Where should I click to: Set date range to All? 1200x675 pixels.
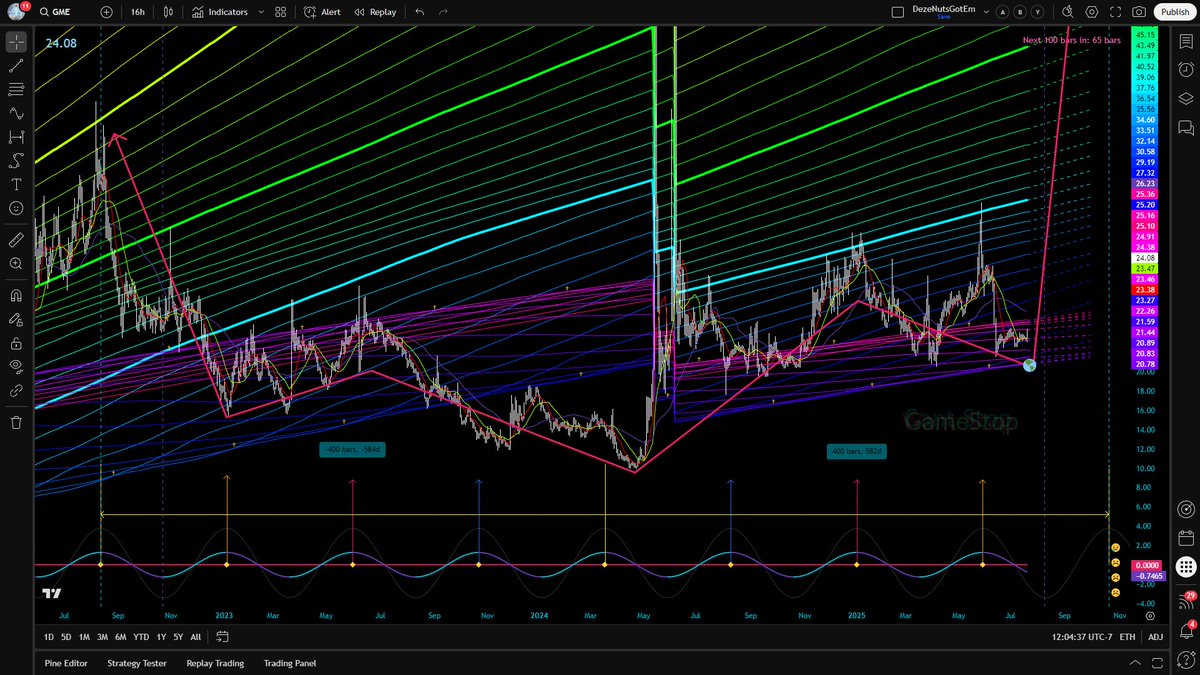pos(195,637)
